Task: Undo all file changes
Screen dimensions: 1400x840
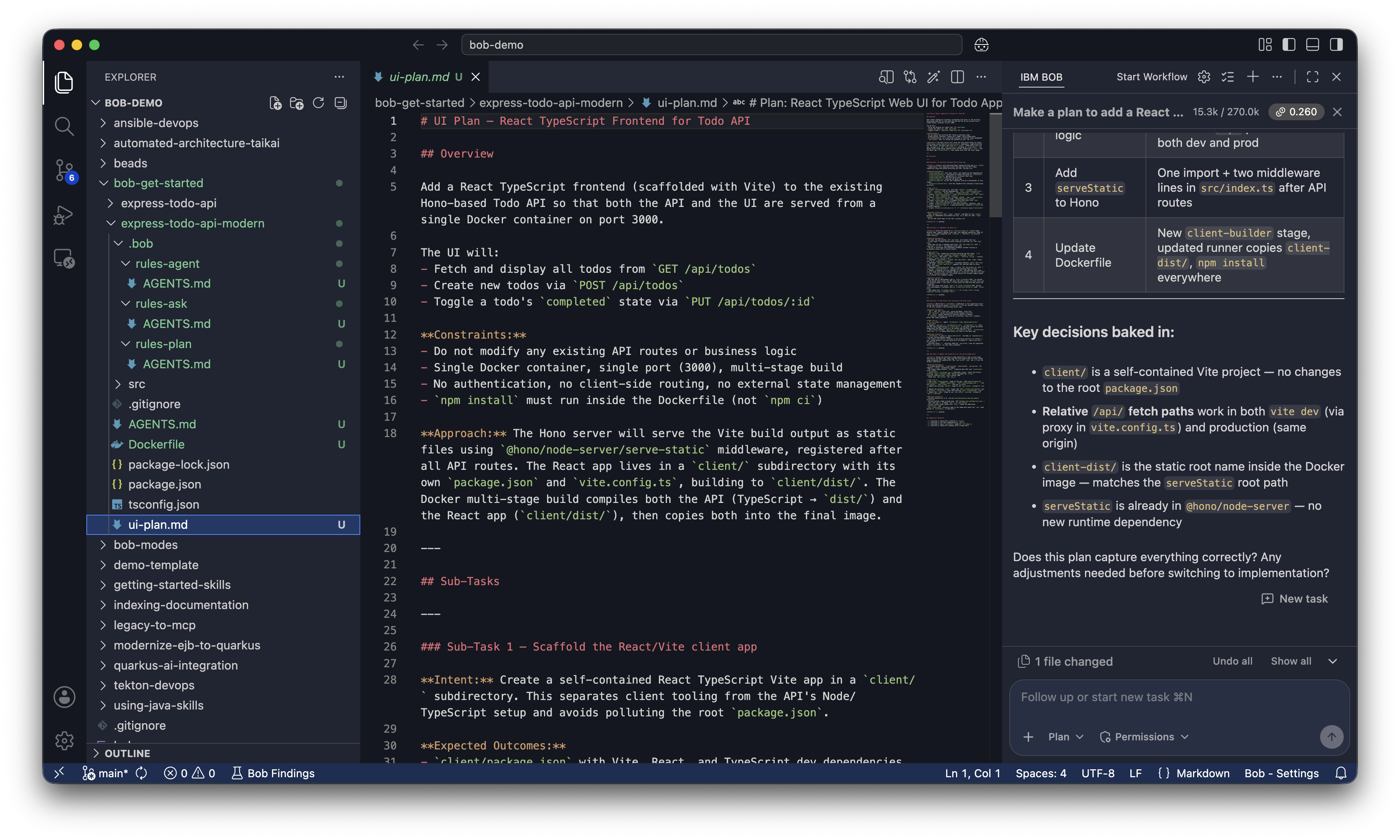Action: click(1233, 661)
